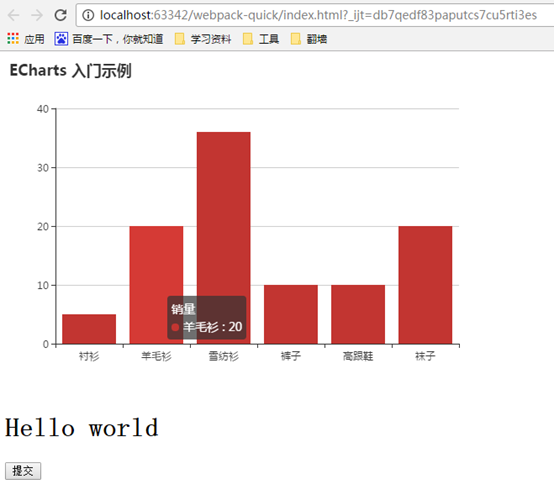Click the Hello world heading text

click(82, 428)
